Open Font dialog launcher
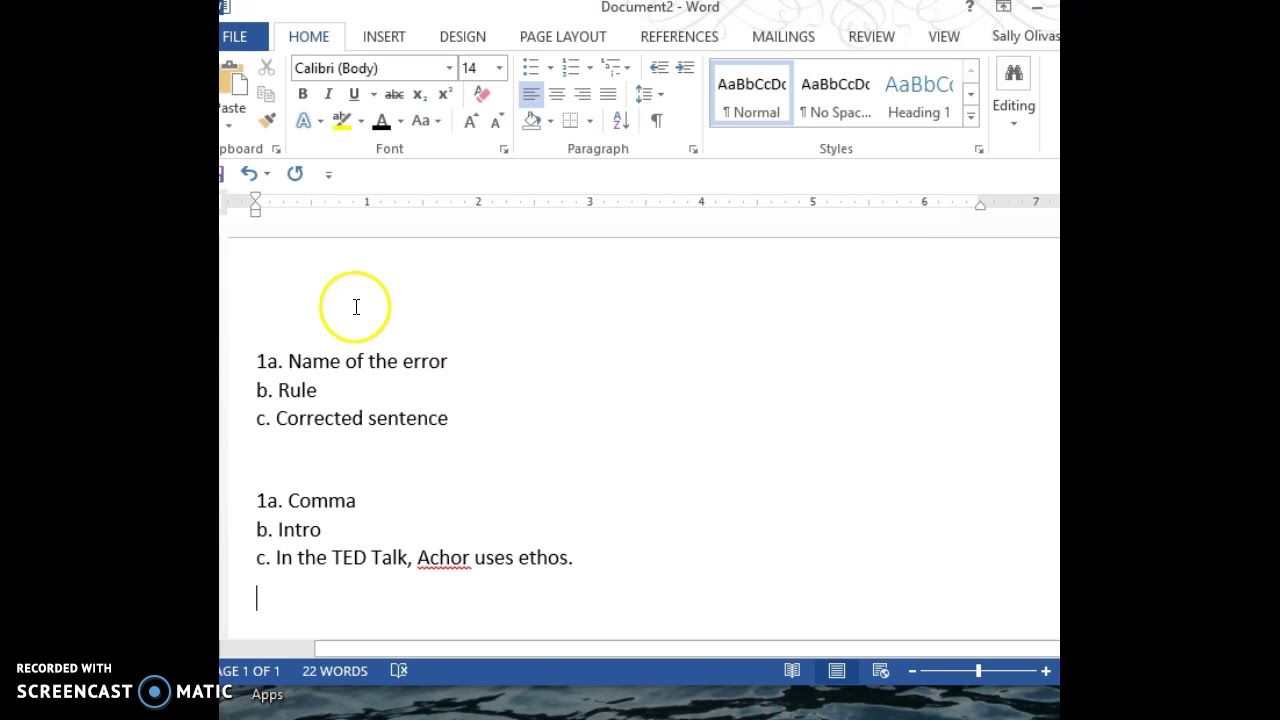 504,149
